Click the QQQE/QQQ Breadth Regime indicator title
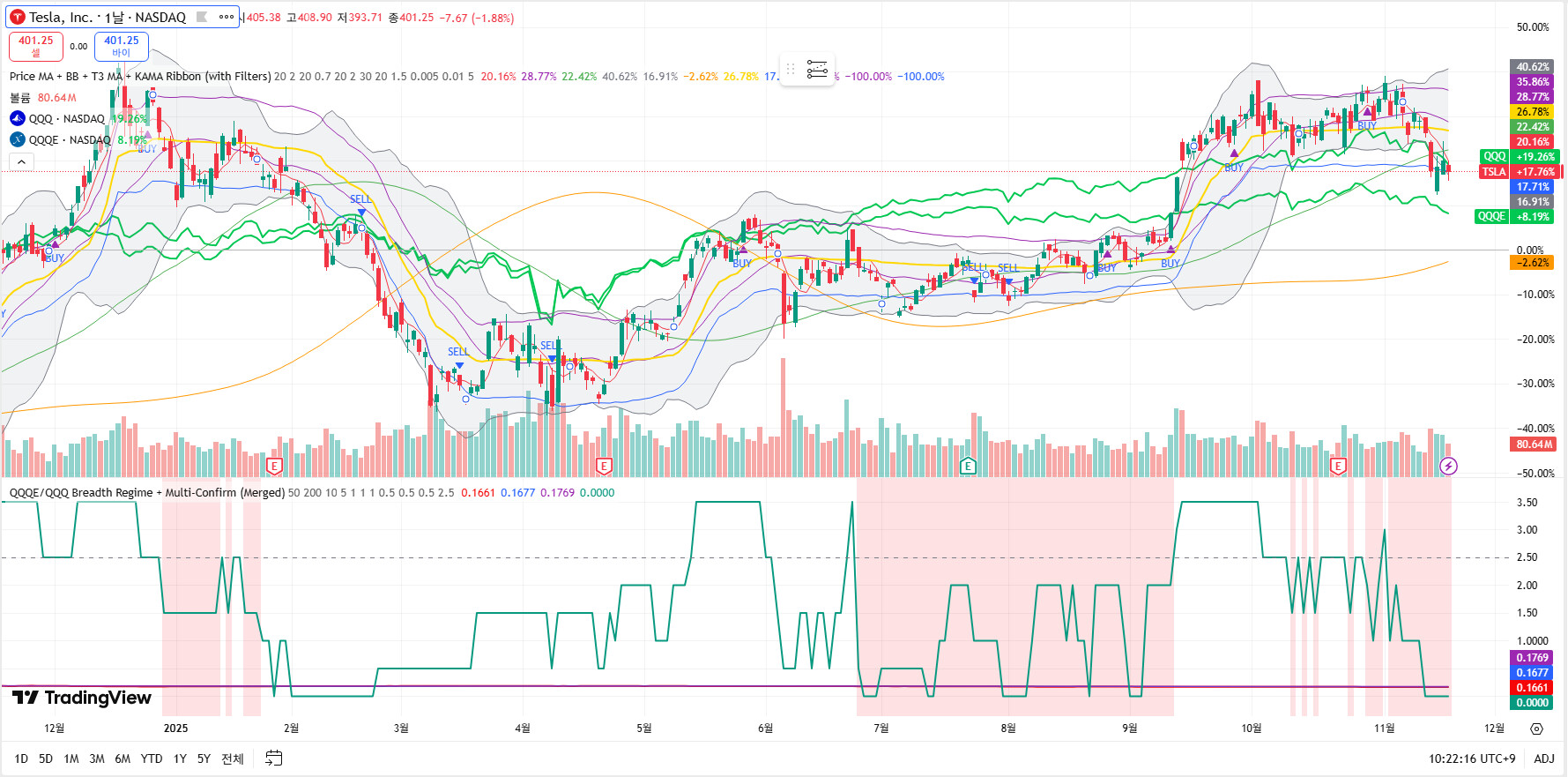The height and width of the screenshot is (777, 1568). pyautogui.click(x=147, y=493)
